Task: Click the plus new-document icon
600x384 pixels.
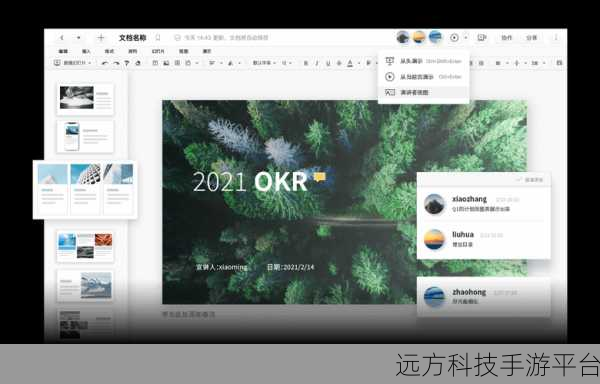Action: click(101, 37)
